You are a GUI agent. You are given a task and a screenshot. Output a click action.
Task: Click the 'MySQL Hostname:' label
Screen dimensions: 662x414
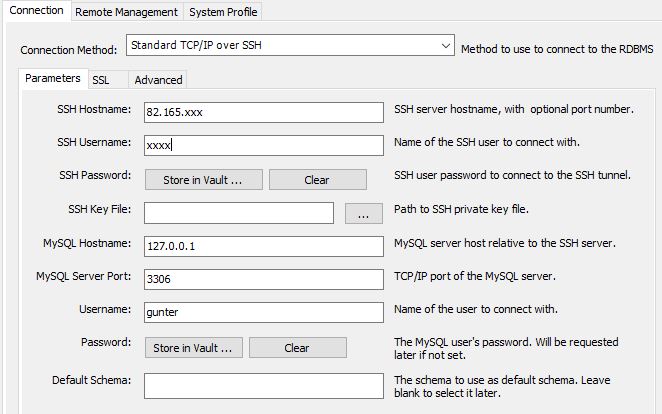tap(87, 243)
